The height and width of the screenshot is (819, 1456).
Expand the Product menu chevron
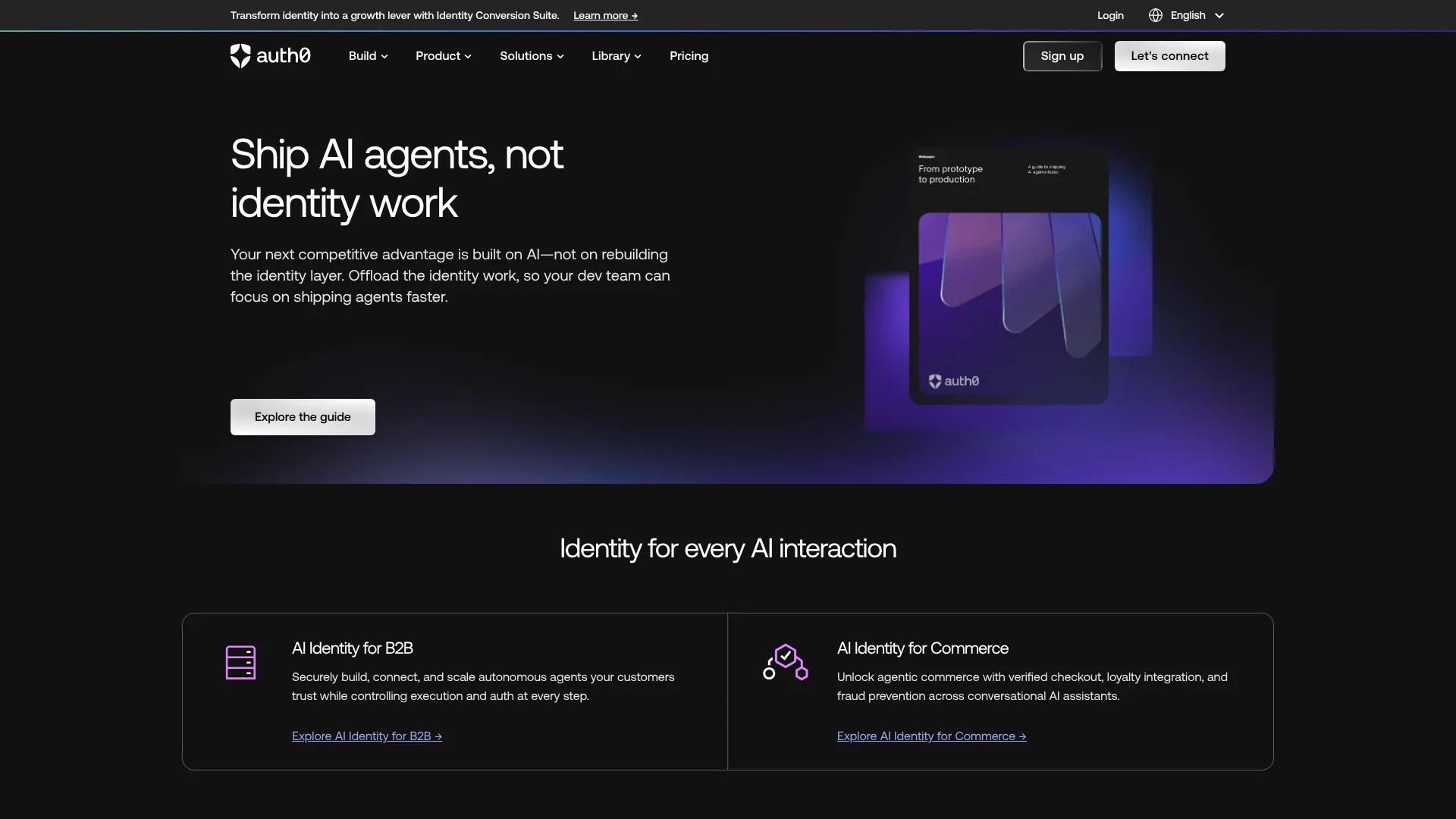[x=468, y=57]
